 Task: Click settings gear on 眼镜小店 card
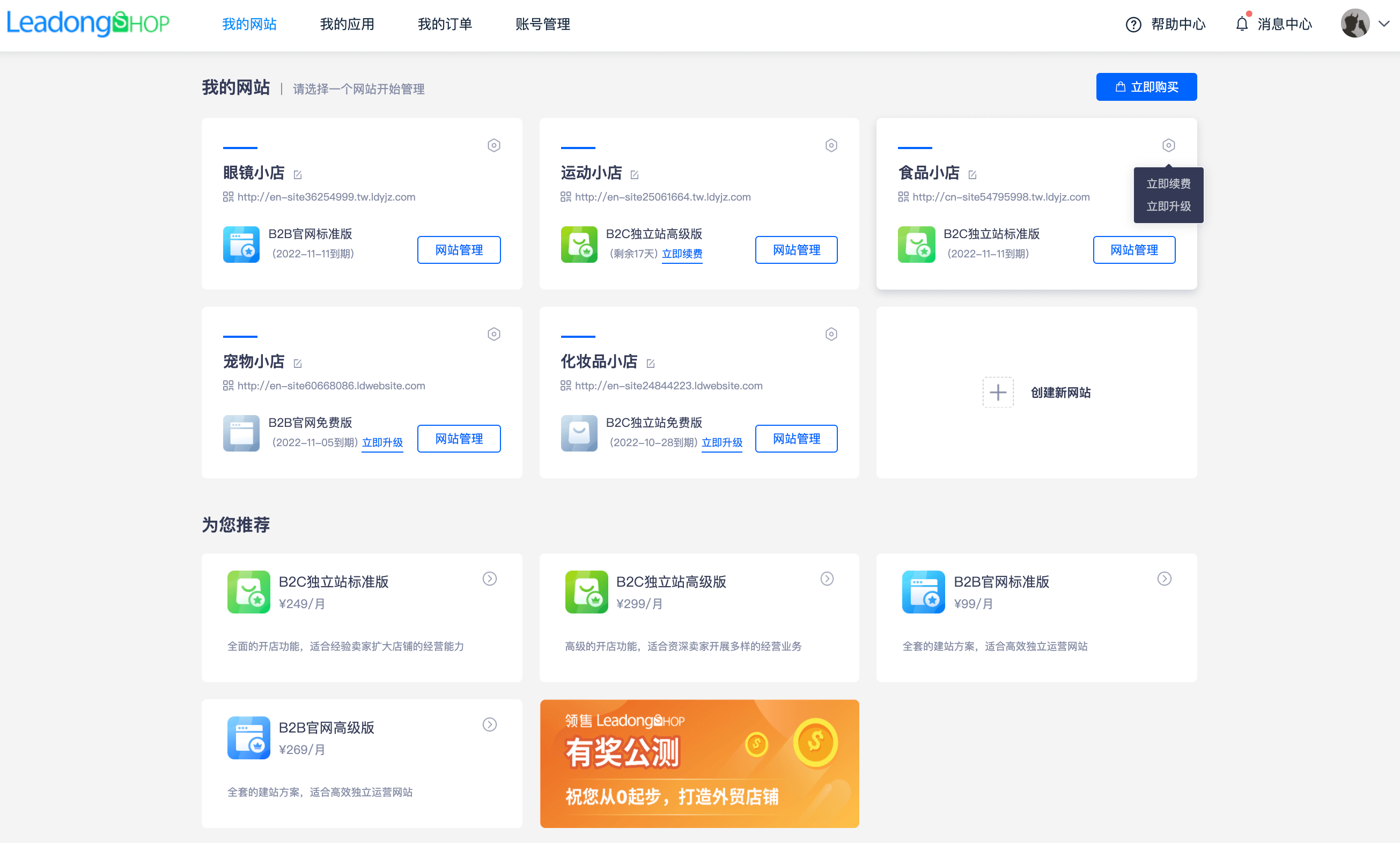tap(493, 145)
